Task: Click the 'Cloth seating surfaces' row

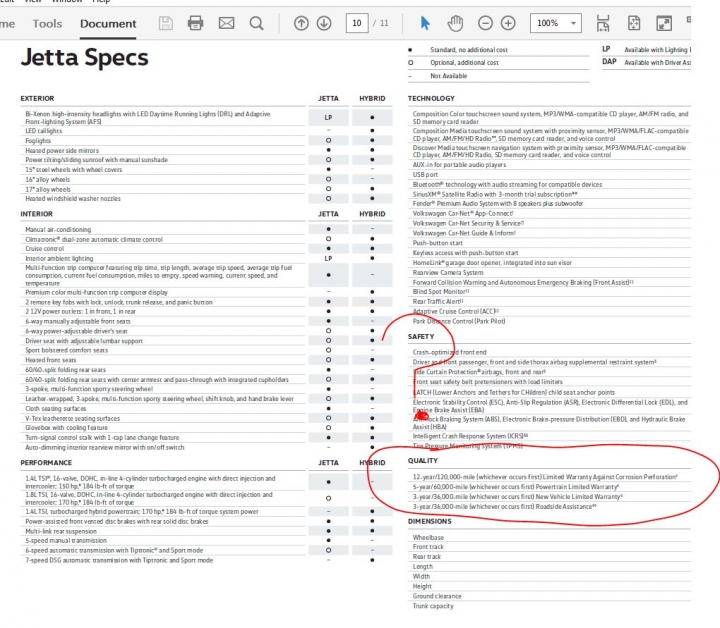Action: point(207,408)
